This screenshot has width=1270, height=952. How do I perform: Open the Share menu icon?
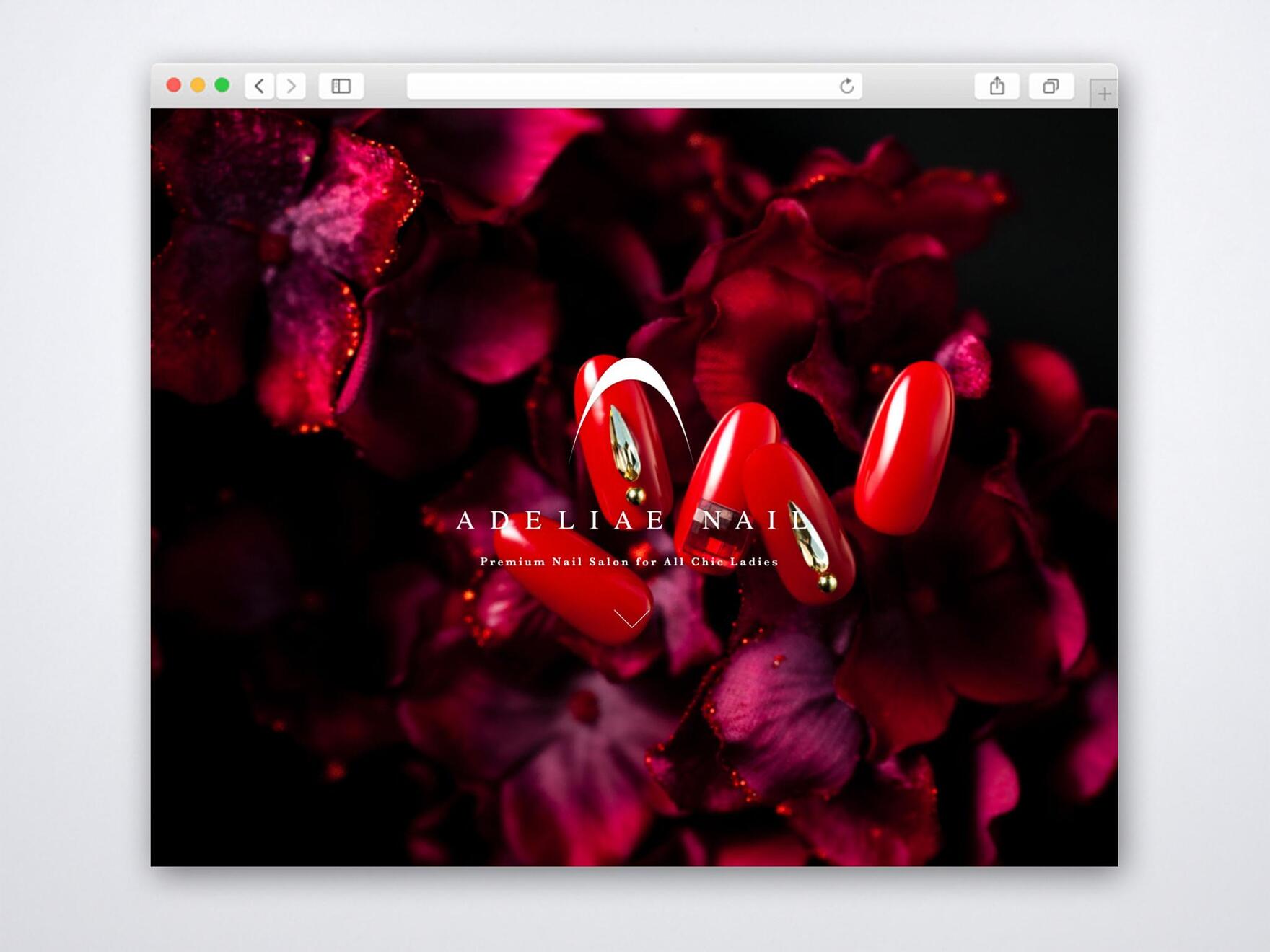click(x=997, y=87)
